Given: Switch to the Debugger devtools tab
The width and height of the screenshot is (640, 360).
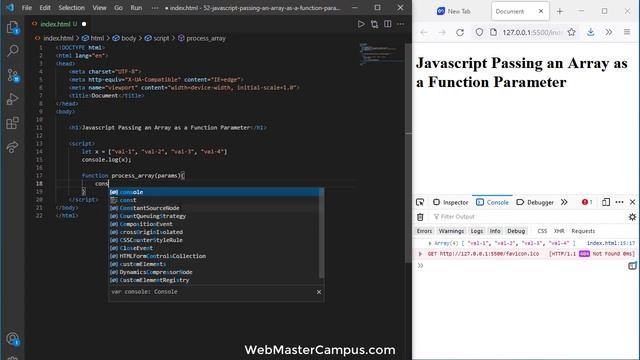Looking at the screenshot, I should (535, 202).
